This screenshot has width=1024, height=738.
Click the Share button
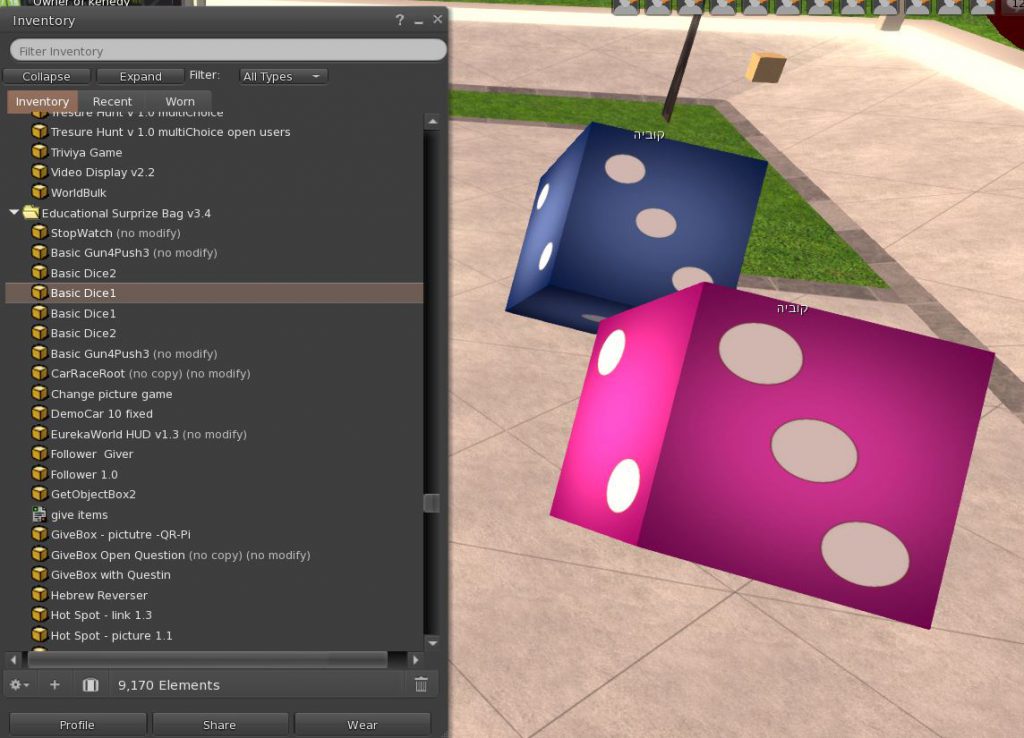tap(219, 725)
